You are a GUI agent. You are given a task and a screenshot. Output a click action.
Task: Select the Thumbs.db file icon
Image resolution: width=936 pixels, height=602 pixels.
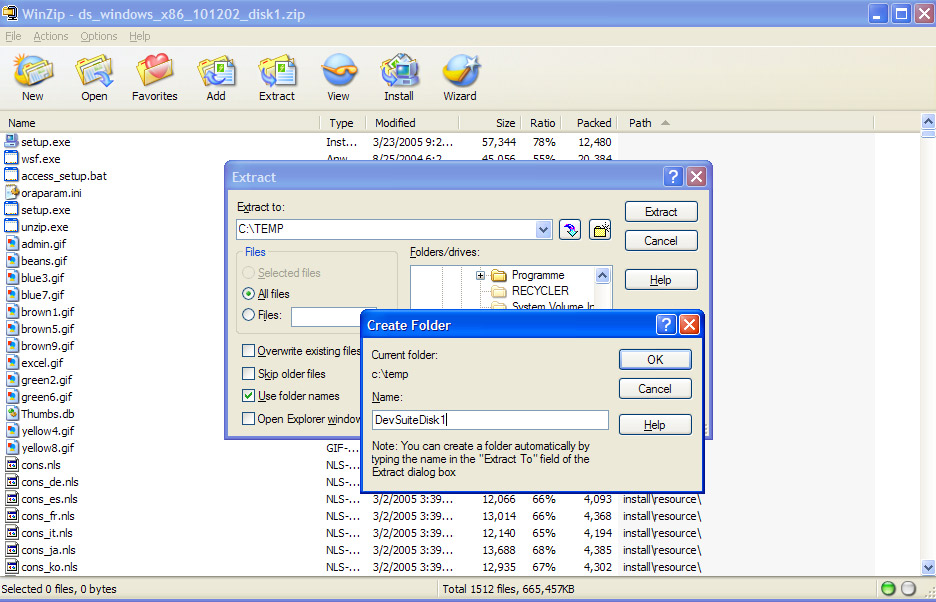tap(11, 413)
